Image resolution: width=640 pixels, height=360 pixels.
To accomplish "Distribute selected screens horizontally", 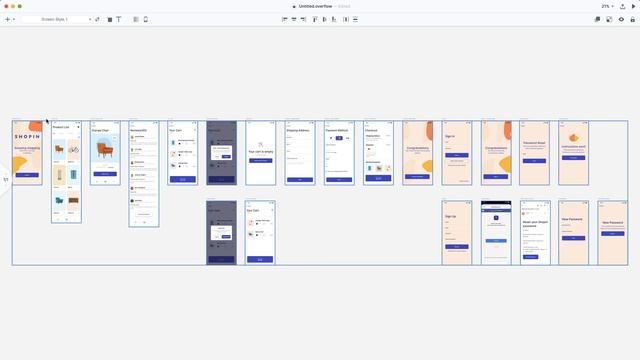I will [x=346, y=19].
